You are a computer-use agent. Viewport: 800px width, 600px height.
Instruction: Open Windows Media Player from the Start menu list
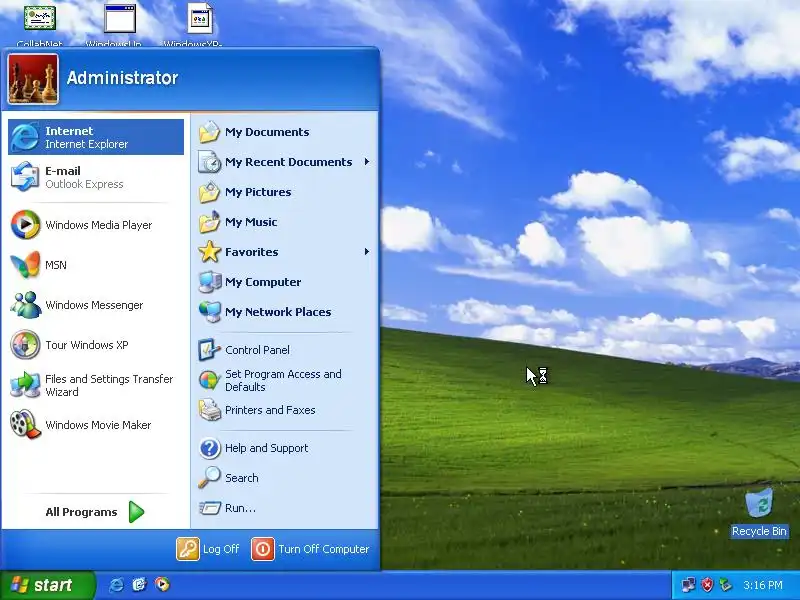96,225
